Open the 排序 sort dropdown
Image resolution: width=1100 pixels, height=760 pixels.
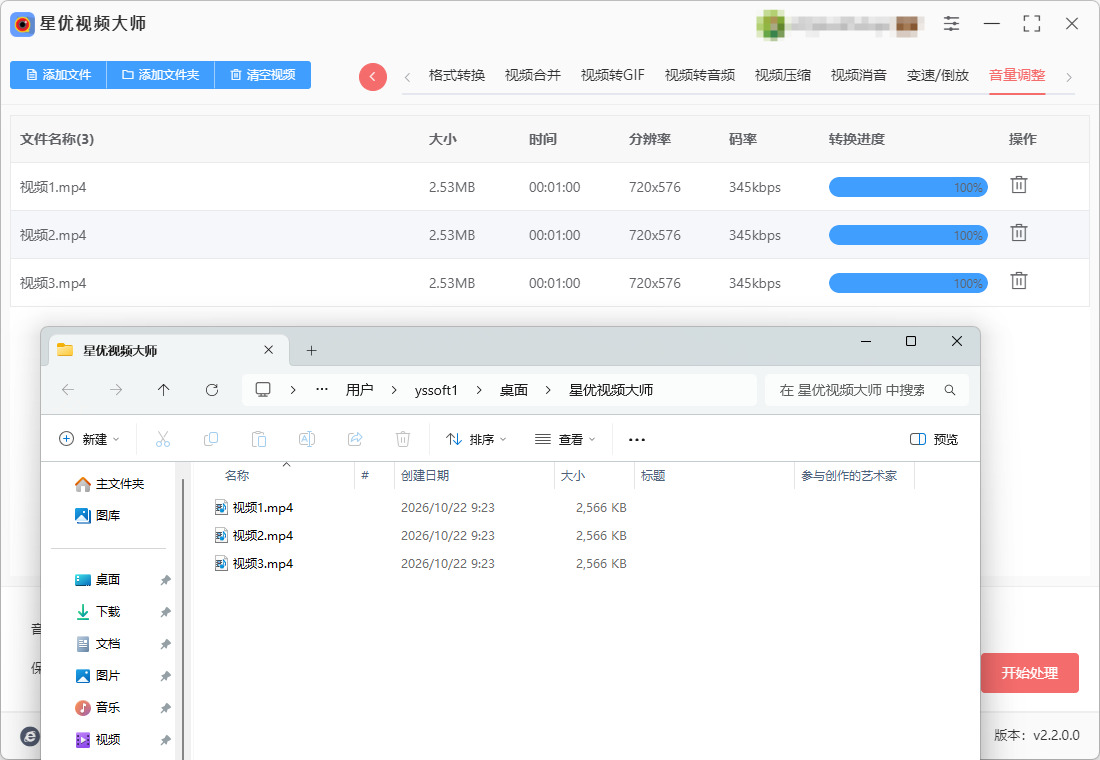(x=476, y=439)
